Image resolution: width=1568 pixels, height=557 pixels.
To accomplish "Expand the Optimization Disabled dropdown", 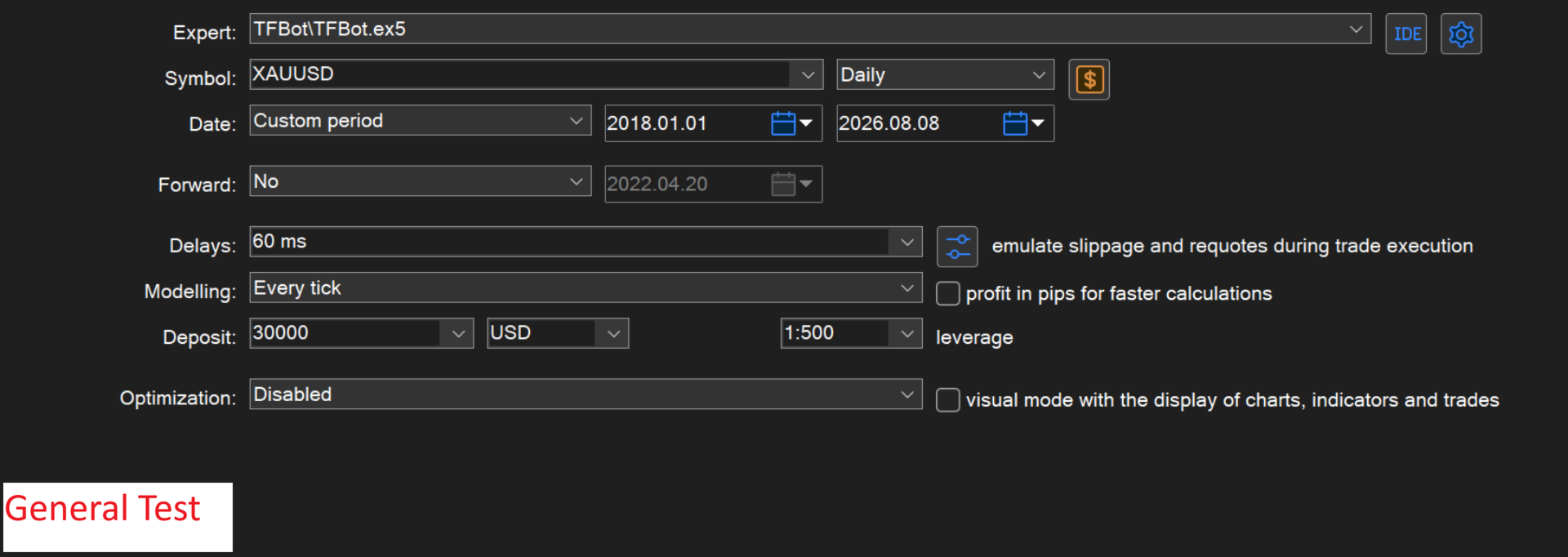I will pyautogui.click(x=906, y=394).
